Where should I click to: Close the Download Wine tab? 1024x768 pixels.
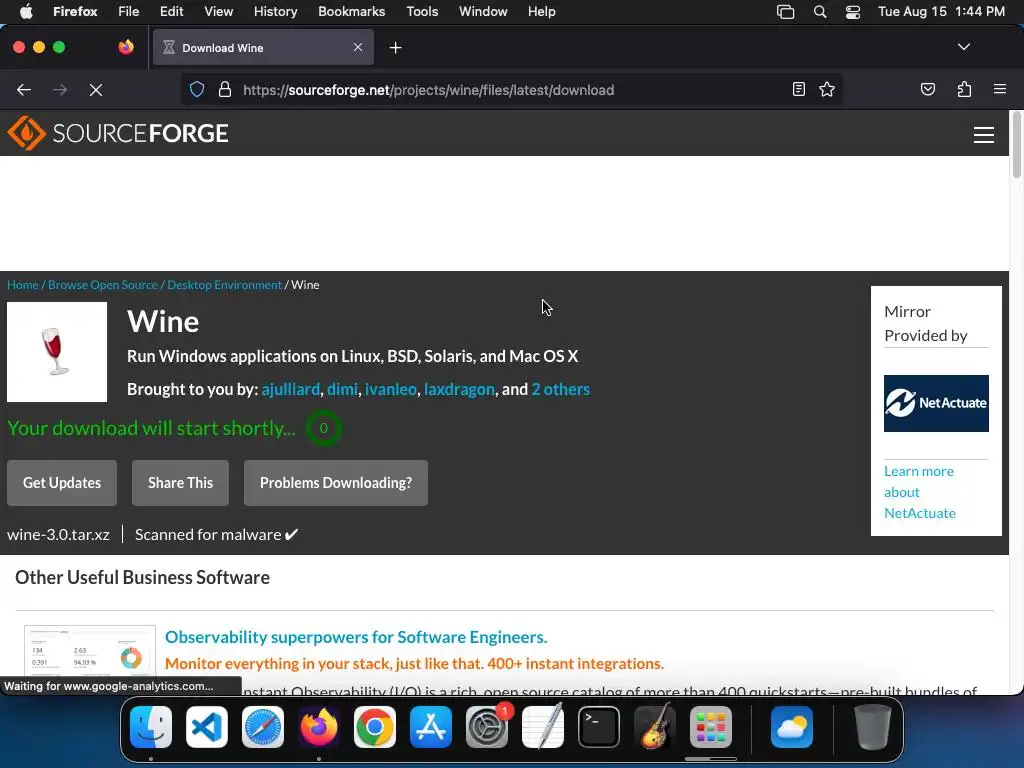click(358, 47)
